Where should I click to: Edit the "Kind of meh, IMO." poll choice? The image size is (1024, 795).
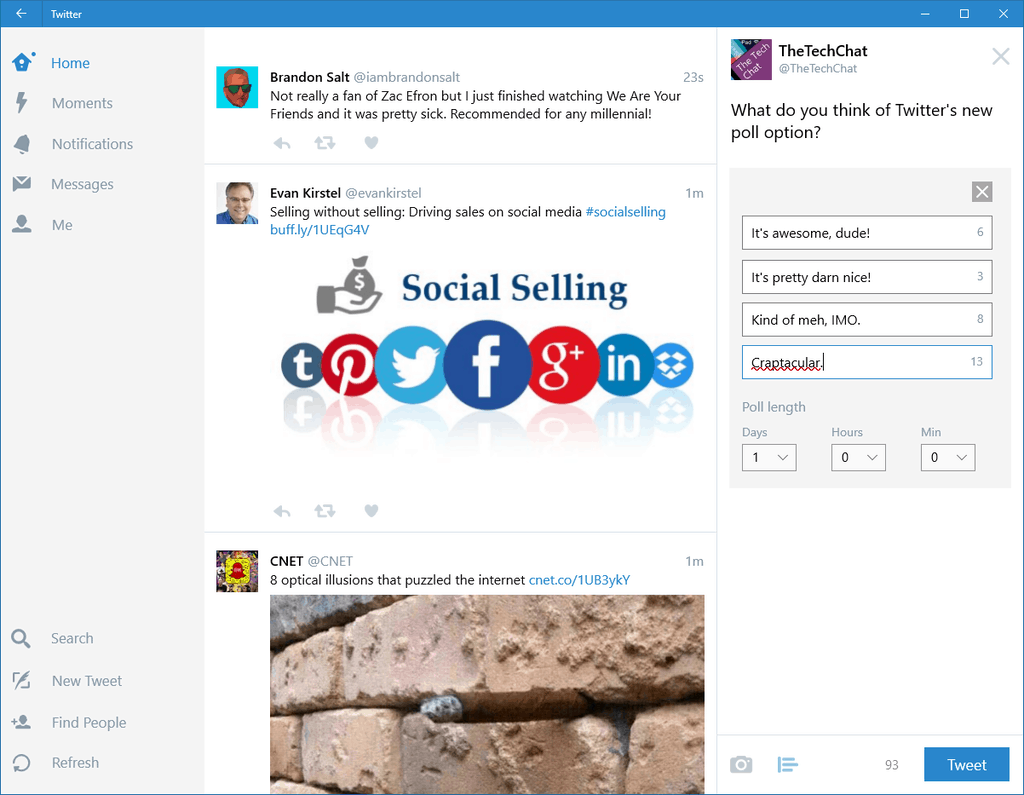pyautogui.click(x=867, y=319)
